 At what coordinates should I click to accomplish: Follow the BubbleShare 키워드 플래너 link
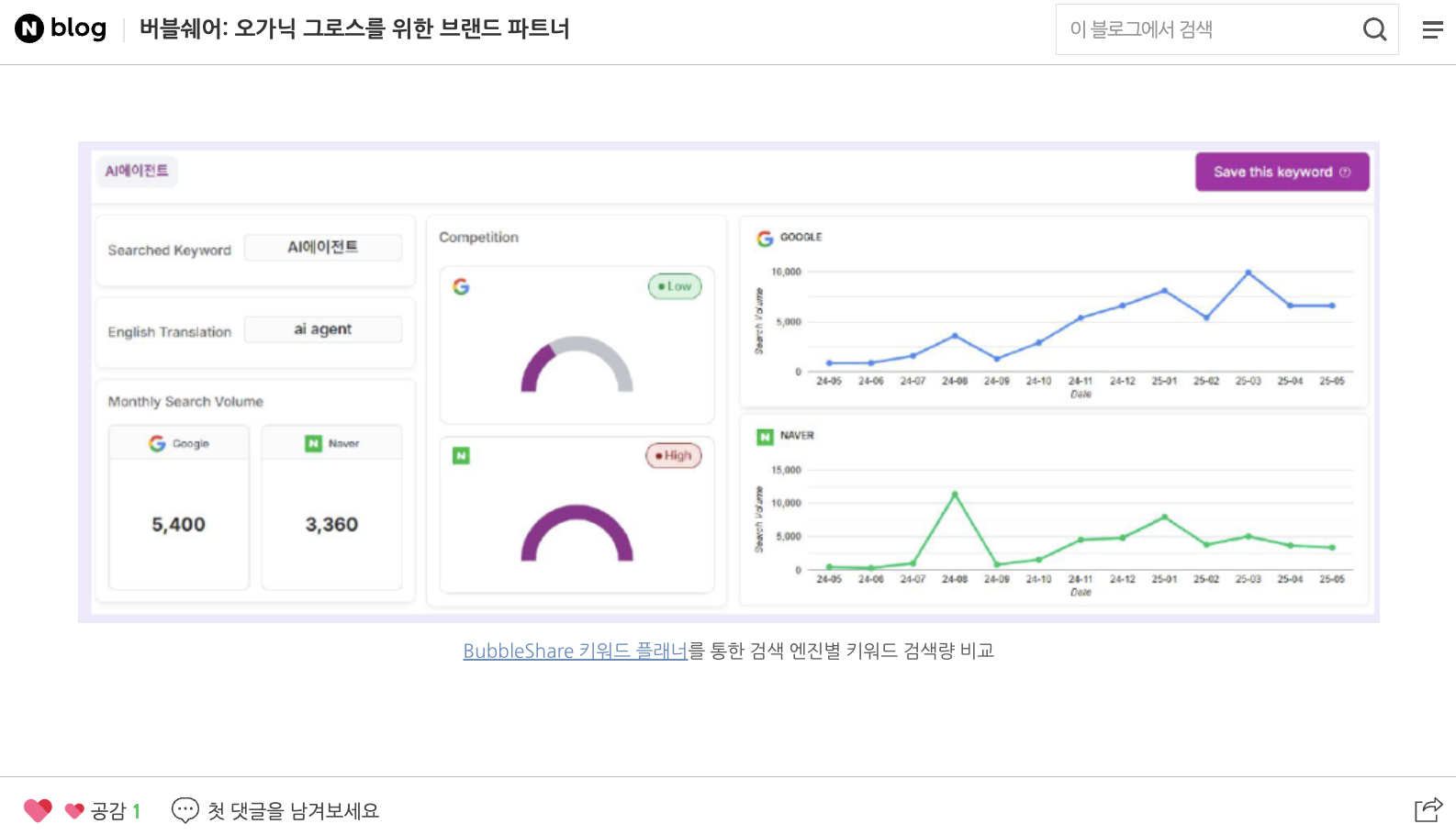576,651
